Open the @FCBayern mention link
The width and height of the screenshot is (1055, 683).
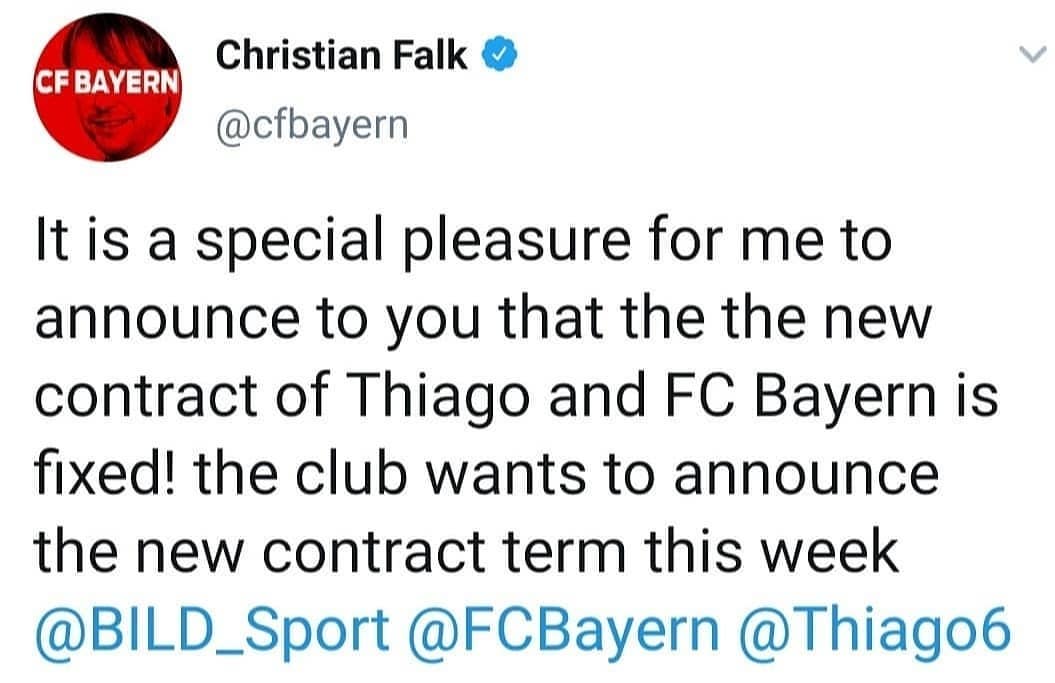564,629
